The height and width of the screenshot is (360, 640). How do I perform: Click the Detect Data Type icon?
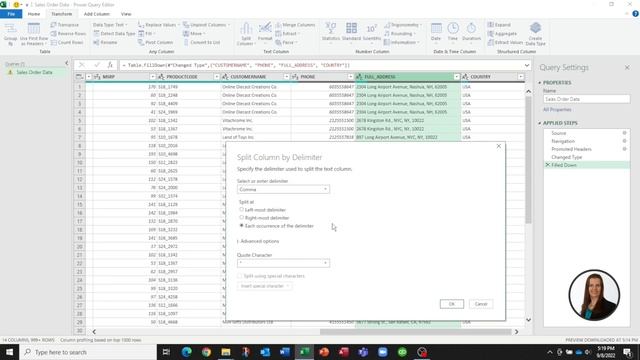(x=96, y=33)
